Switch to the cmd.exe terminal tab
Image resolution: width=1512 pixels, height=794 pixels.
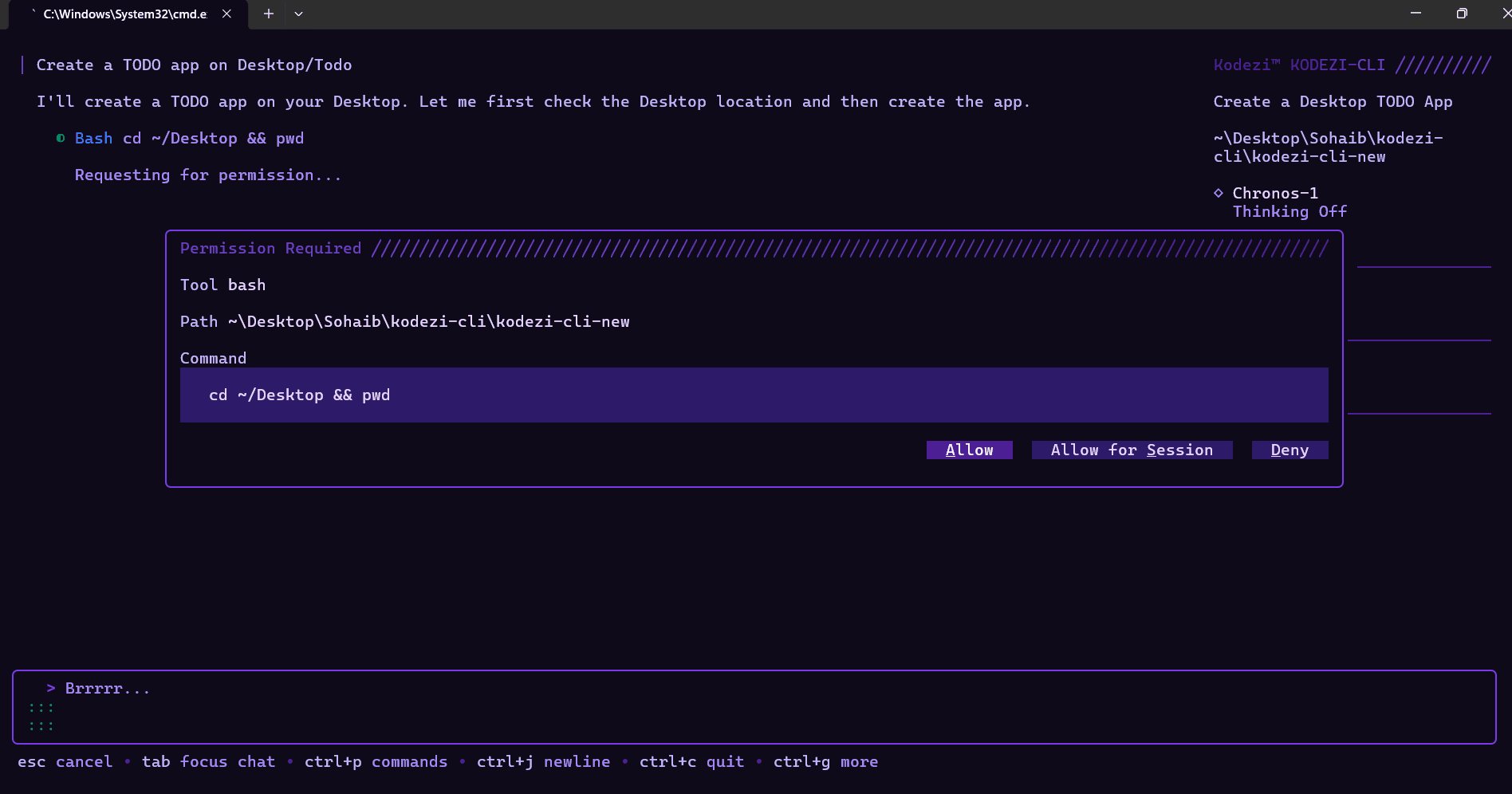coord(124,14)
